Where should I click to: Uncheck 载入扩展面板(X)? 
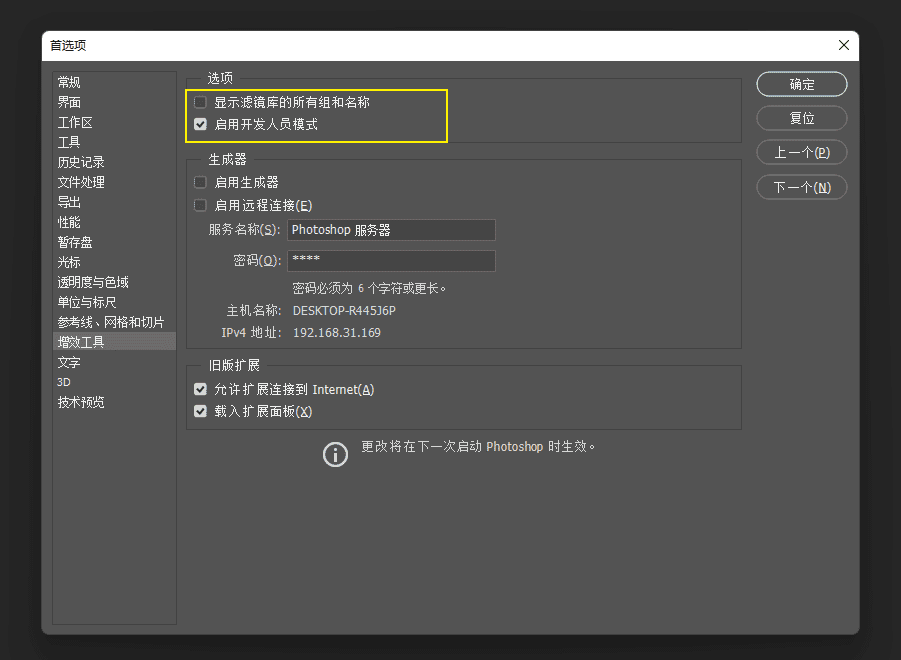coord(200,410)
